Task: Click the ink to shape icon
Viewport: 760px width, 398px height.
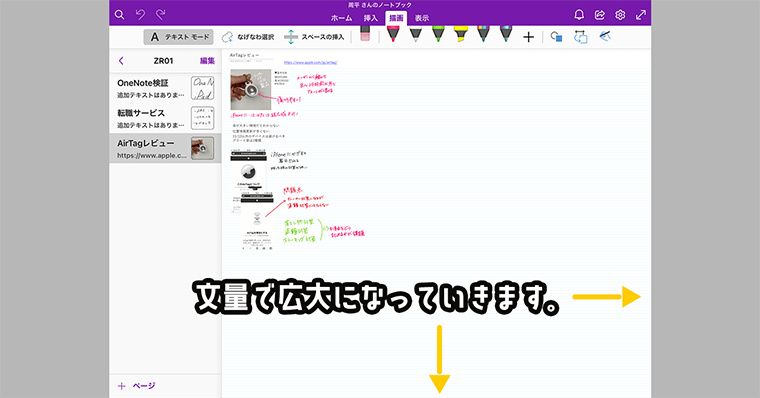Action: click(x=581, y=37)
